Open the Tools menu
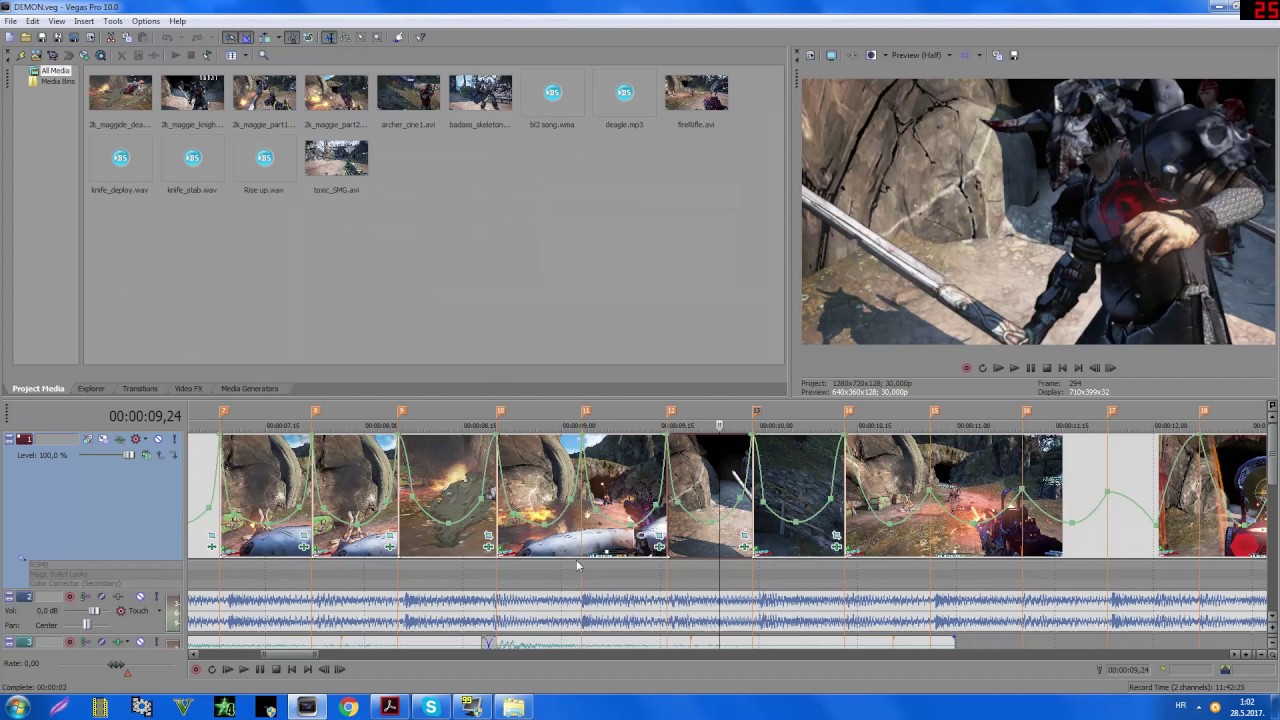This screenshot has height=720, width=1280. click(113, 21)
